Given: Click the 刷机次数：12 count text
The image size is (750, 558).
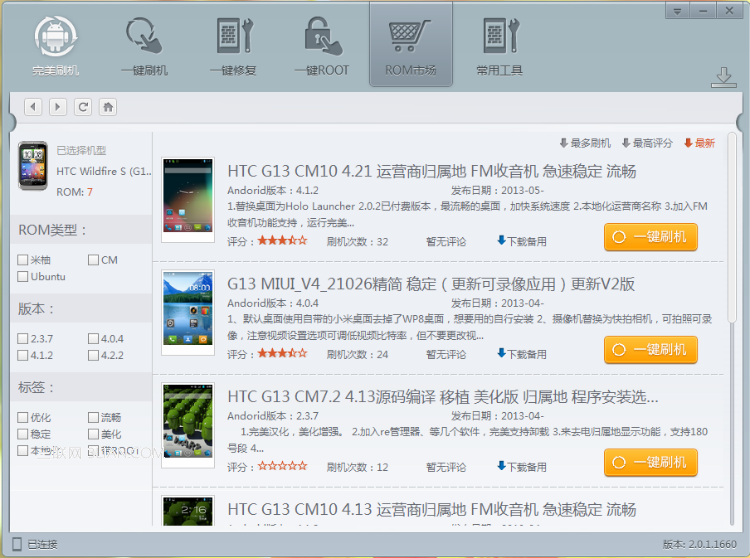Looking at the screenshot, I should pos(357,467).
